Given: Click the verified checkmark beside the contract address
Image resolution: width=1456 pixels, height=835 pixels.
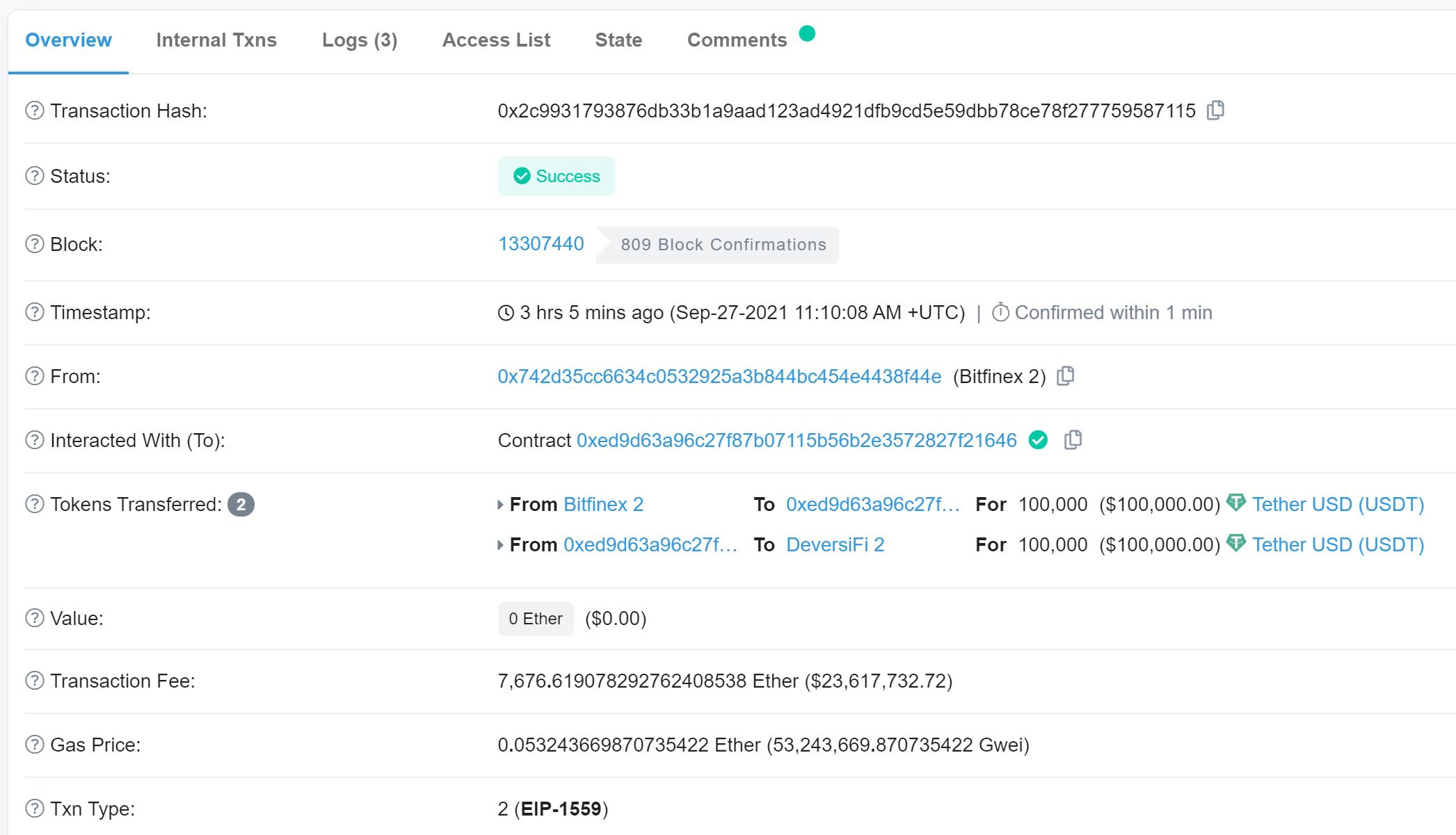Looking at the screenshot, I should 1038,440.
